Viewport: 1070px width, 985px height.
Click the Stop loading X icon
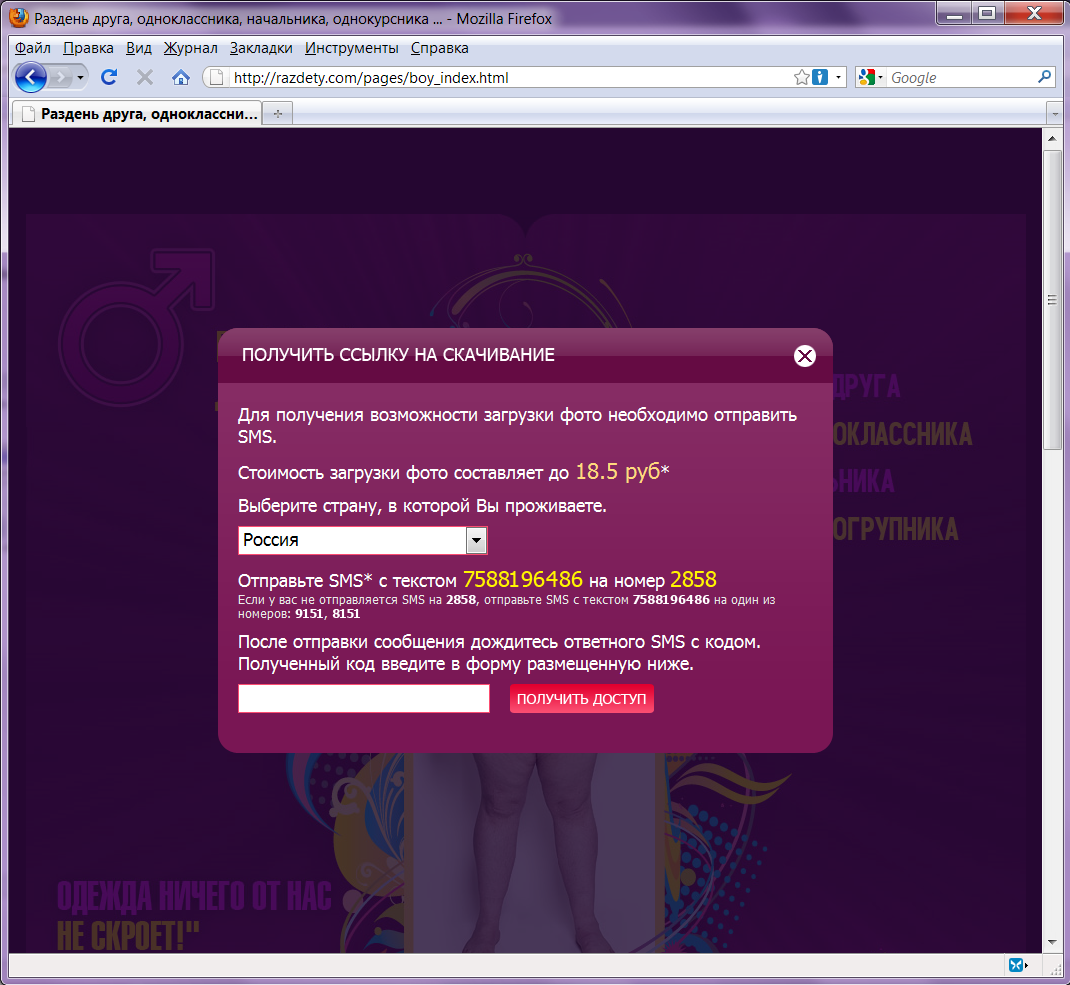coord(145,77)
